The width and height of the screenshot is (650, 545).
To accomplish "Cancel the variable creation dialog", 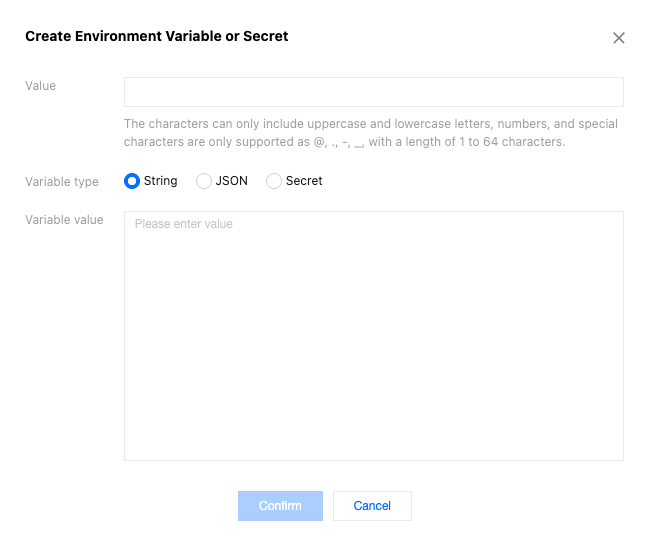I will (x=372, y=506).
